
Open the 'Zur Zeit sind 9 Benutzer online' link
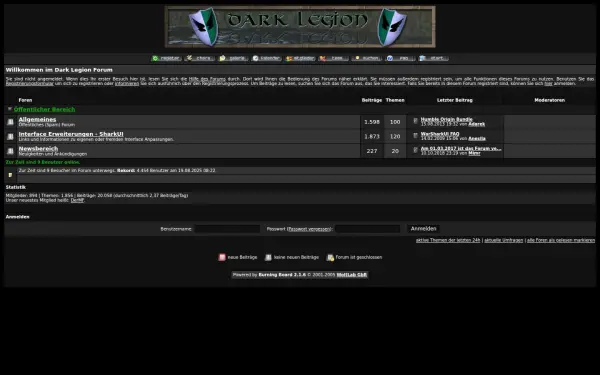pyautogui.click(x=43, y=162)
